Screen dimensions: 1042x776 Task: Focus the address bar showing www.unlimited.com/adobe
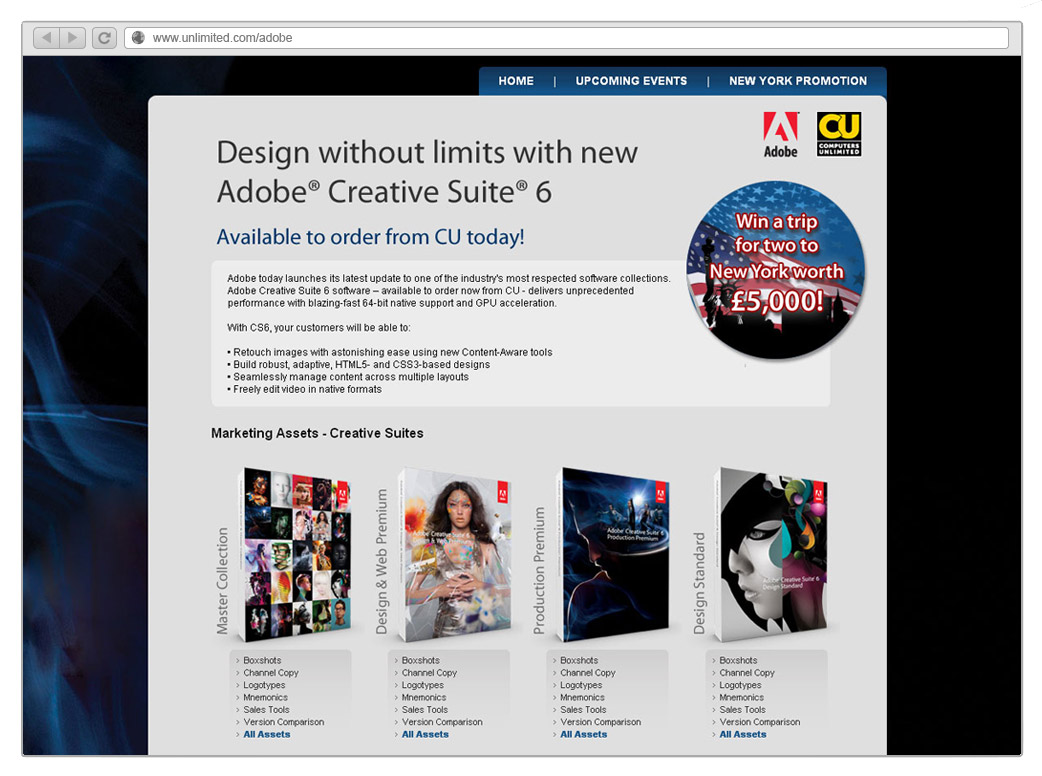tap(566, 38)
